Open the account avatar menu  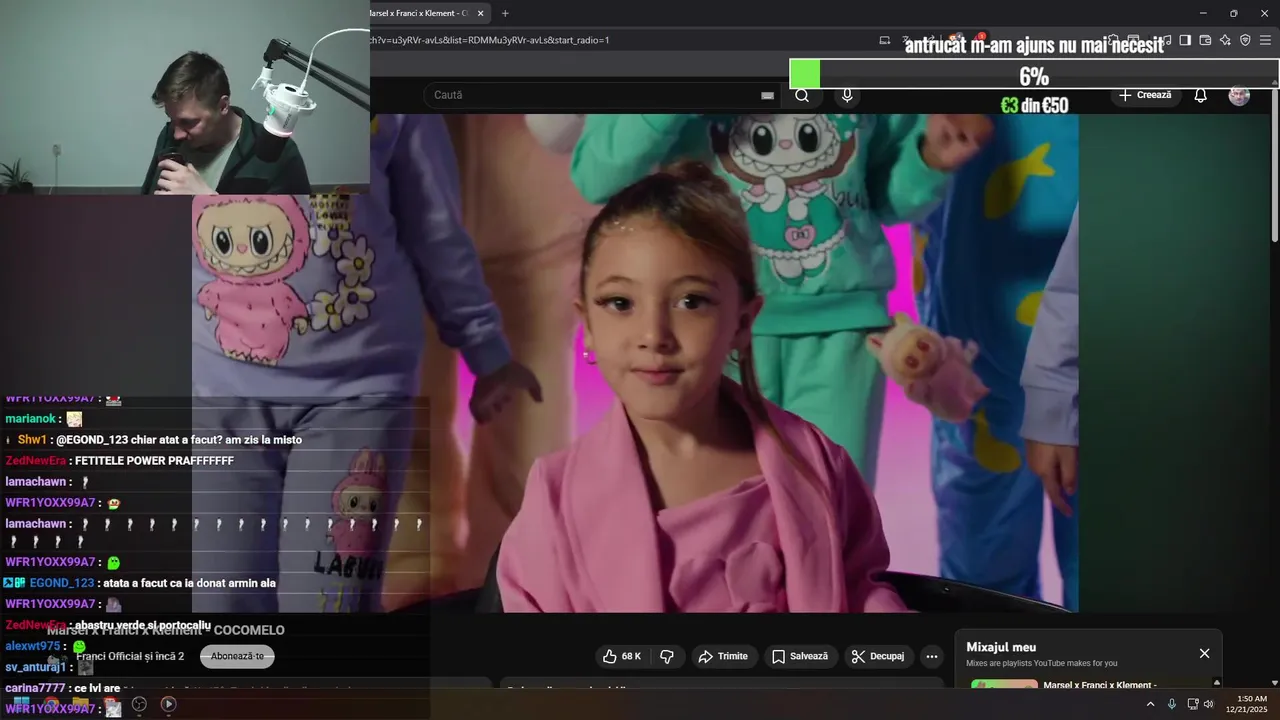tap(1239, 95)
